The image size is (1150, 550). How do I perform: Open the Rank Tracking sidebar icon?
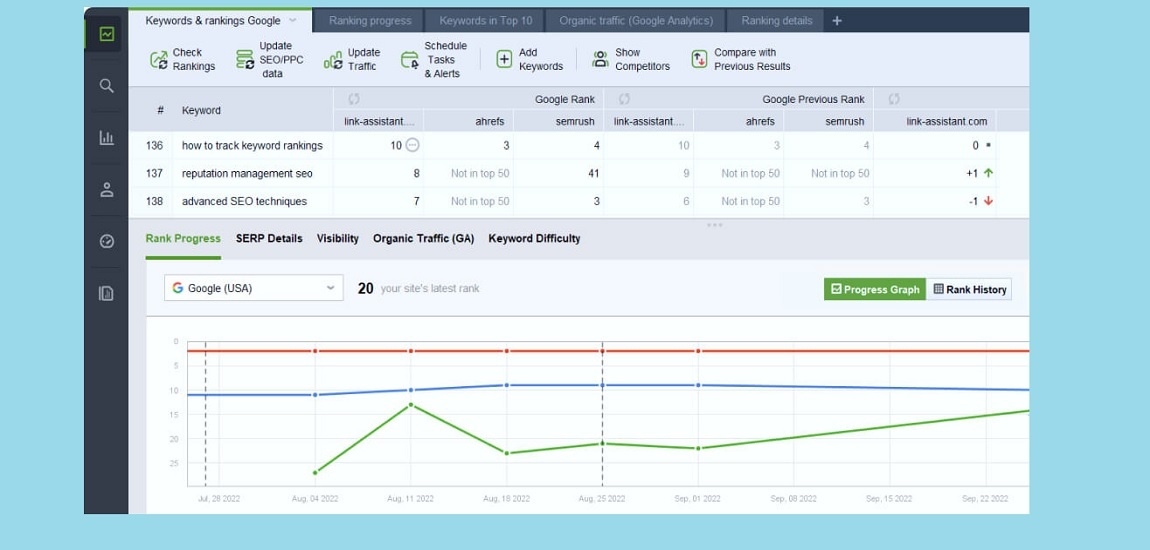[107, 34]
